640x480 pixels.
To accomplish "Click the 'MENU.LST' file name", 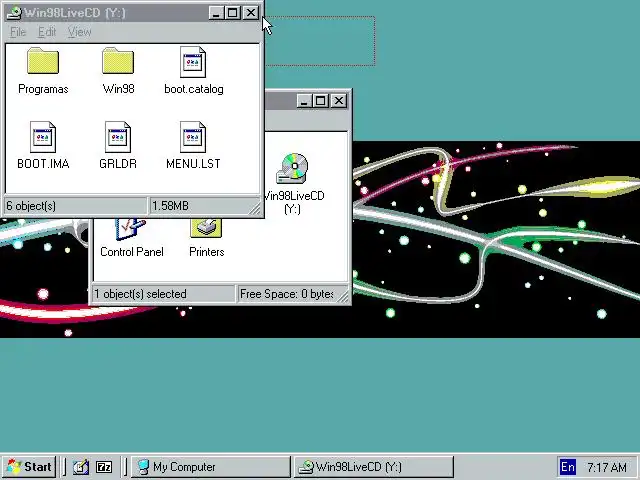I will (x=193, y=164).
